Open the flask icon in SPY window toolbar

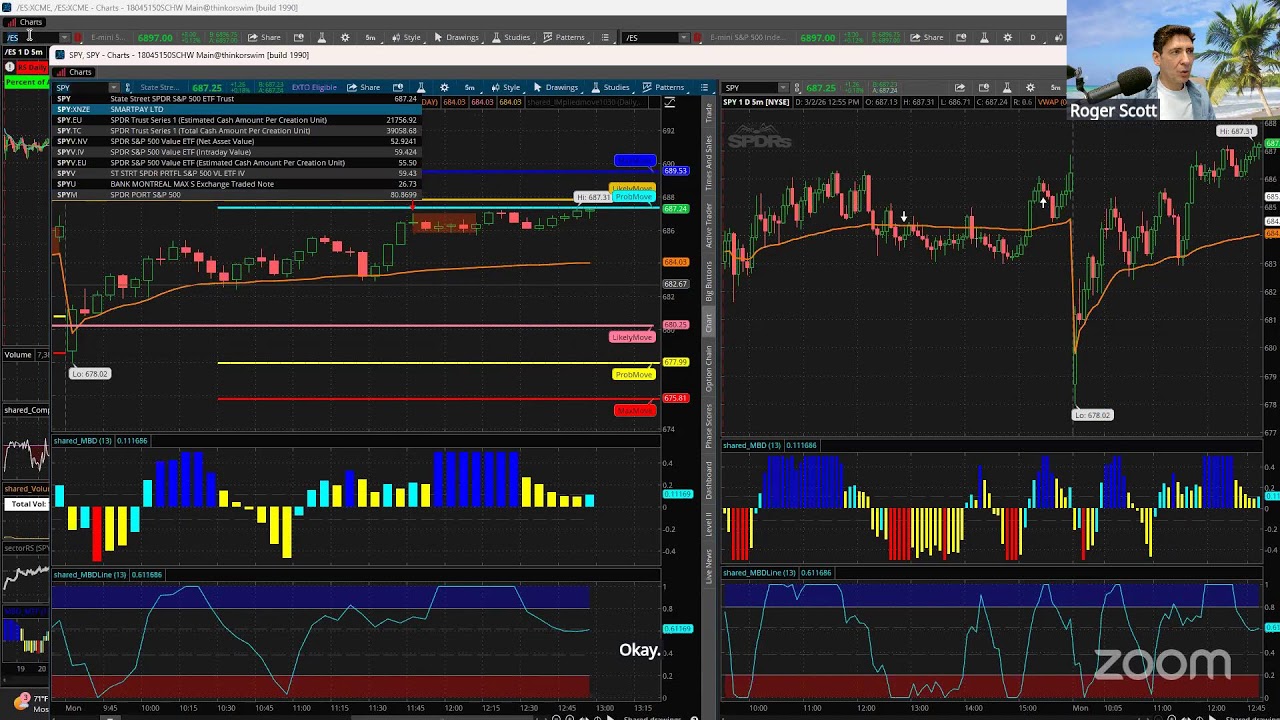[x=421, y=88]
